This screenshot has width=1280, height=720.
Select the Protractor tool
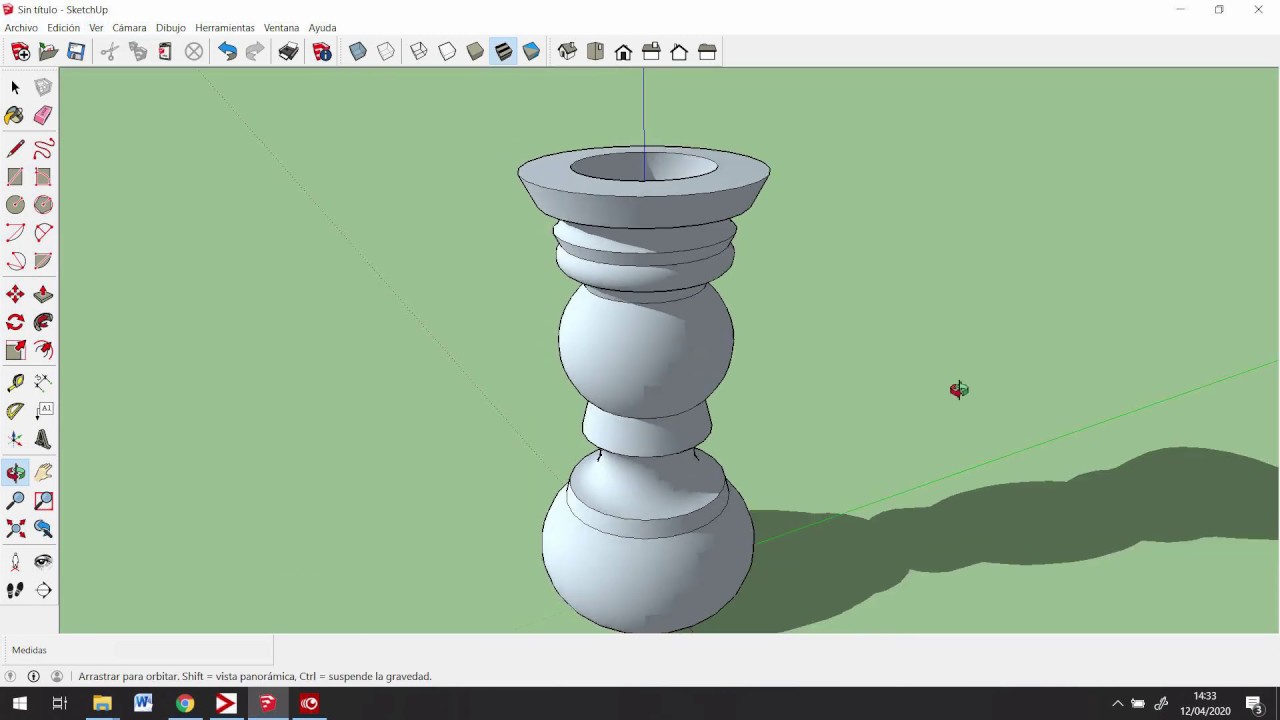coord(15,410)
